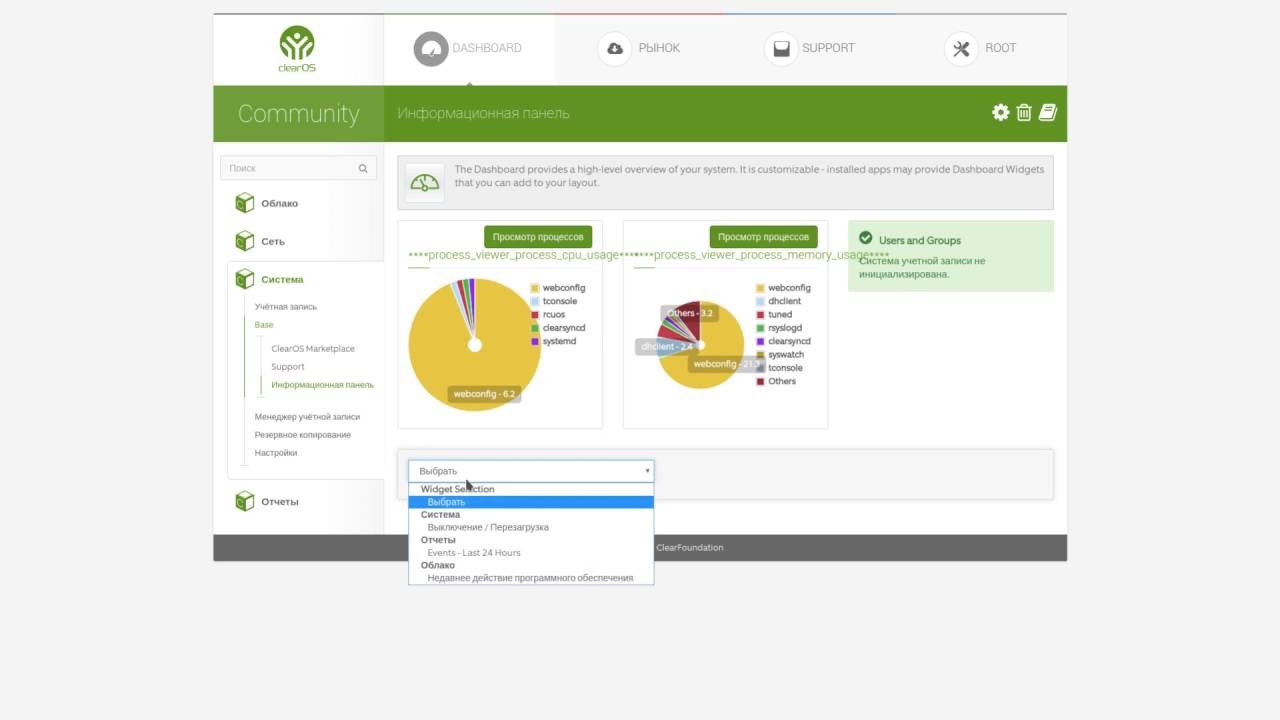This screenshot has height=720, width=1280.
Task: Select Информационная панель in sidebar
Action: pyautogui.click(x=322, y=385)
